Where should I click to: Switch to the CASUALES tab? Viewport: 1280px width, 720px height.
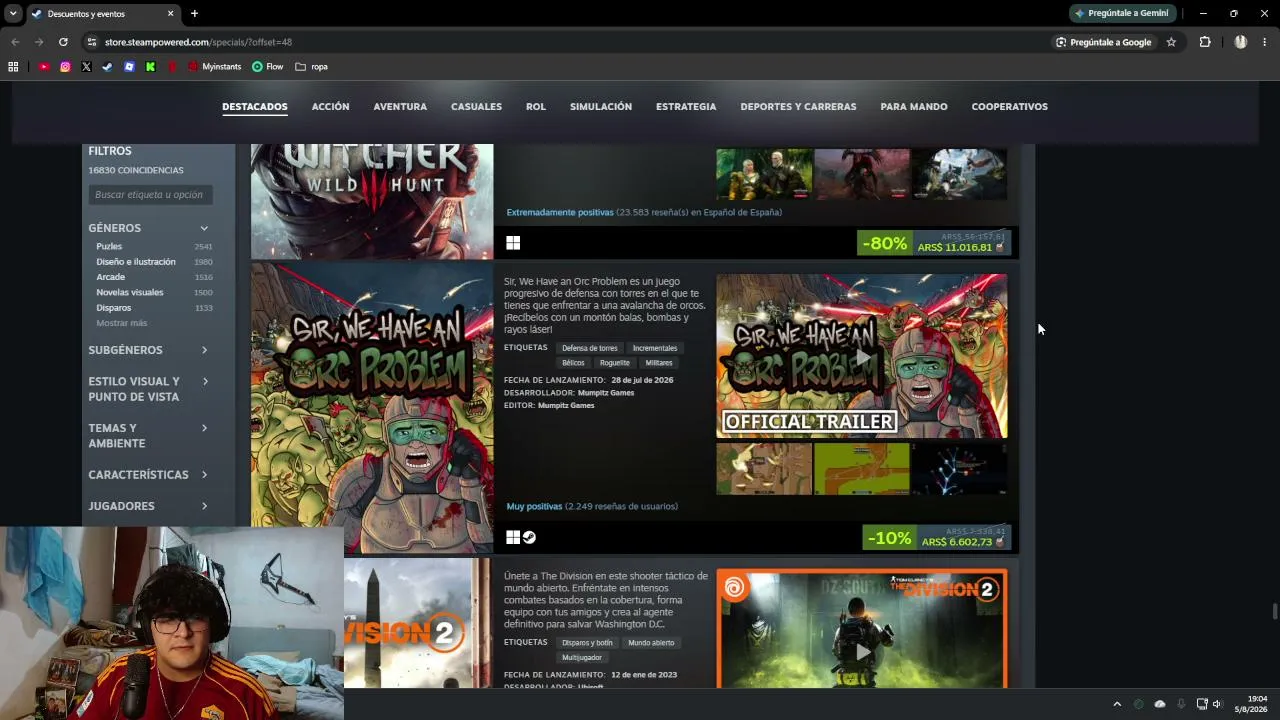pyautogui.click(x=476, y=107)
